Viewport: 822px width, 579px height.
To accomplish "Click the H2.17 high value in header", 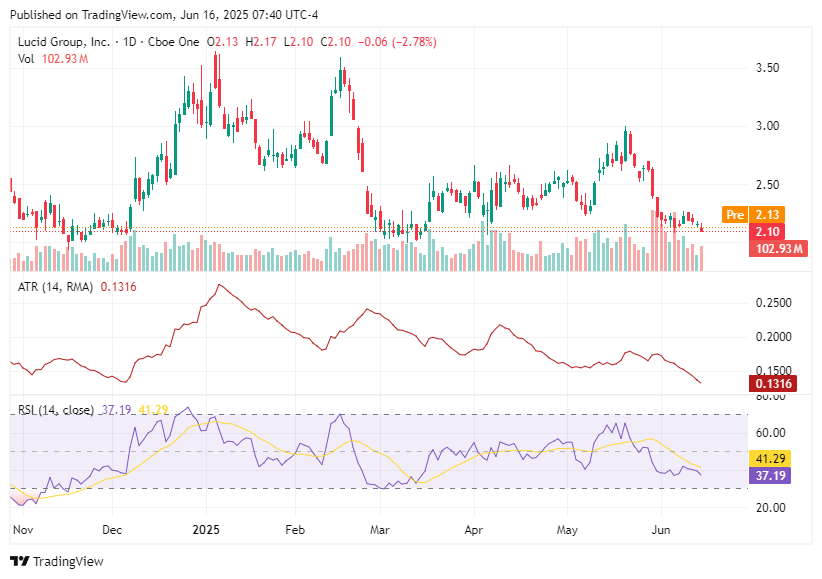I will (x=261, y=42).
